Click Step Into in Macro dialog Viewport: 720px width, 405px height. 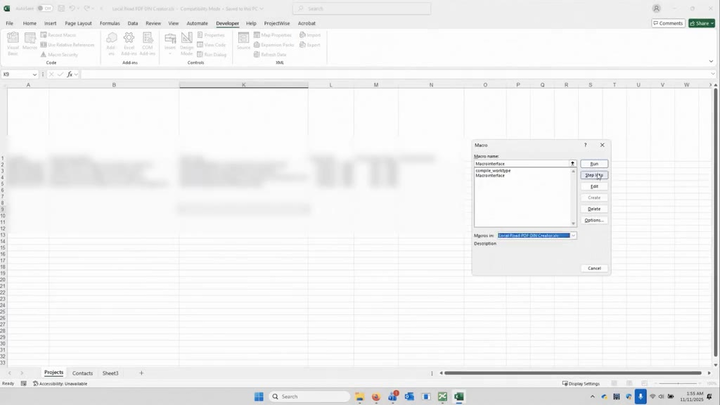594,175
